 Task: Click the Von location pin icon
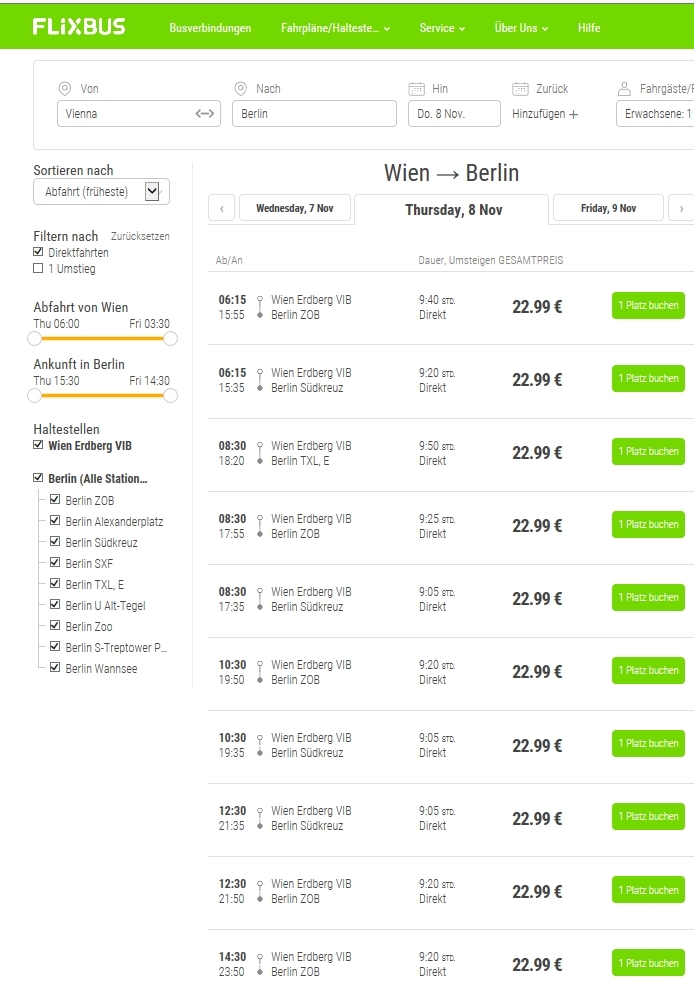[x=65, y=89]
